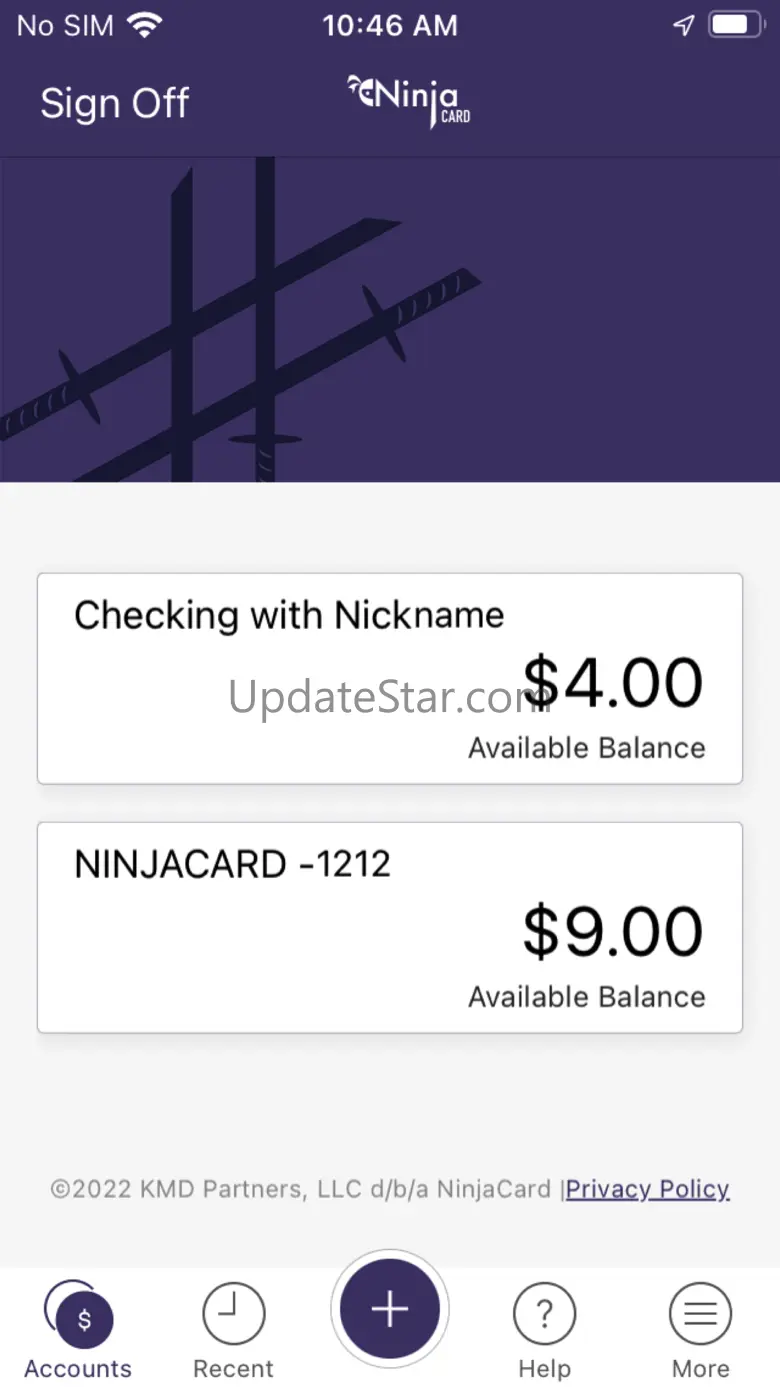780x1387 pixels.
Task: Tap the Wi-Fi status icon
Action: 146,26
